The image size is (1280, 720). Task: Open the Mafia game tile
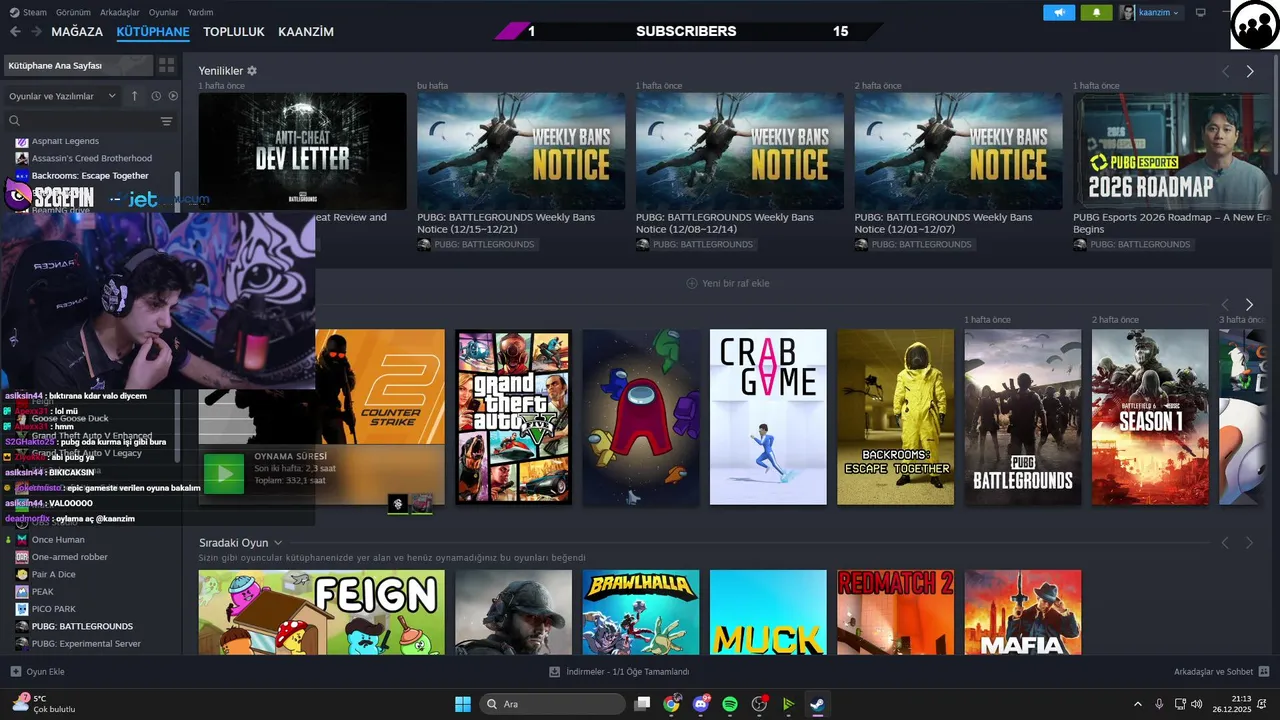pyautogui.click(x=1023, y=612)
